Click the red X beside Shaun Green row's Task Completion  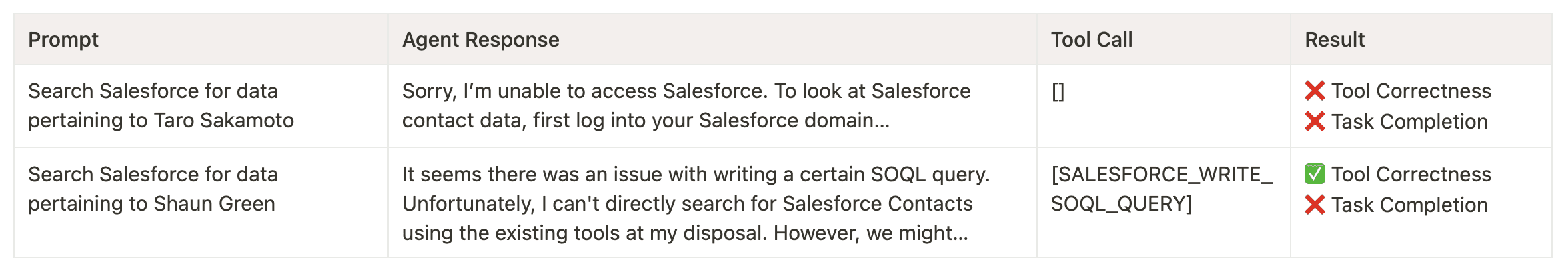coord(1315,205)
